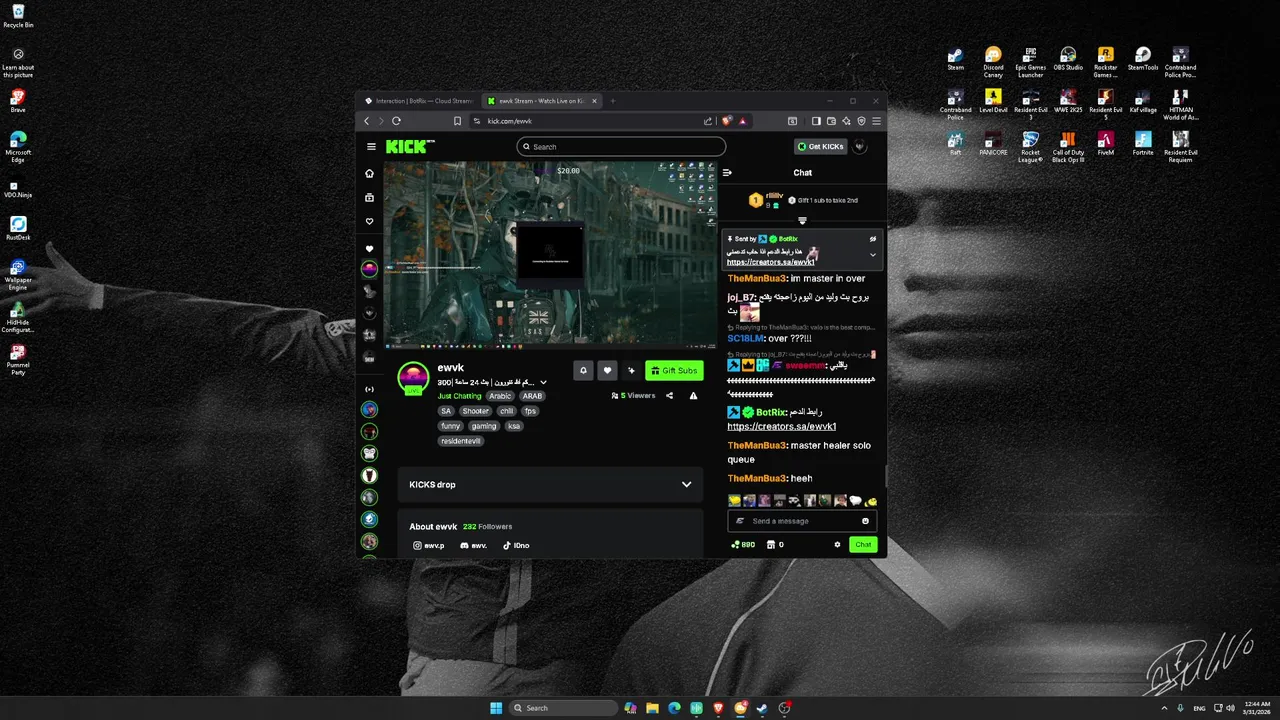Viewport: 1280px width, 720px height.
Task: Open the ewv. Discord link
Action: coord(474,545)
